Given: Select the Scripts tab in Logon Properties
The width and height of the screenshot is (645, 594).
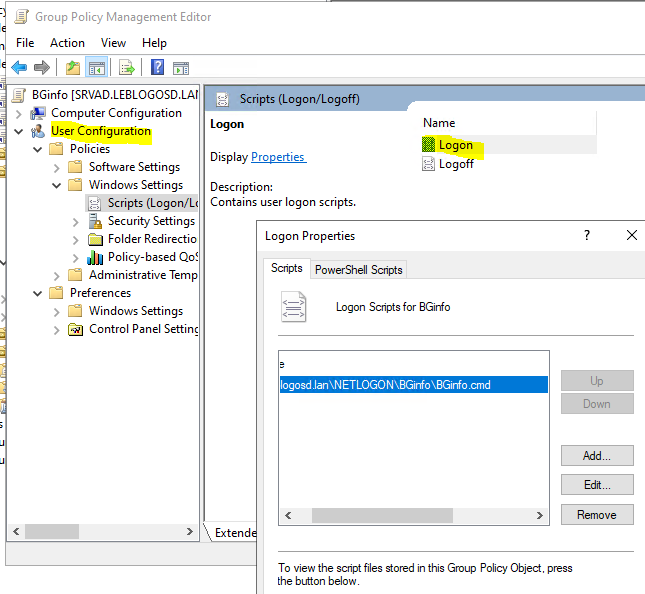Looking at the screenshot, I should tap(286, 268).
